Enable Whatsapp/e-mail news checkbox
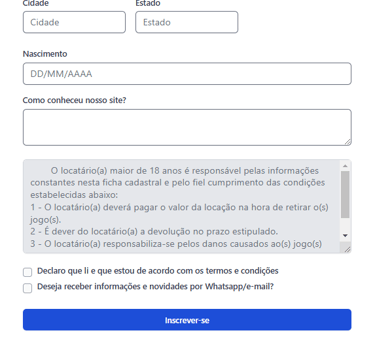Screen dimensions: 375x363 (x=27, y=288)
